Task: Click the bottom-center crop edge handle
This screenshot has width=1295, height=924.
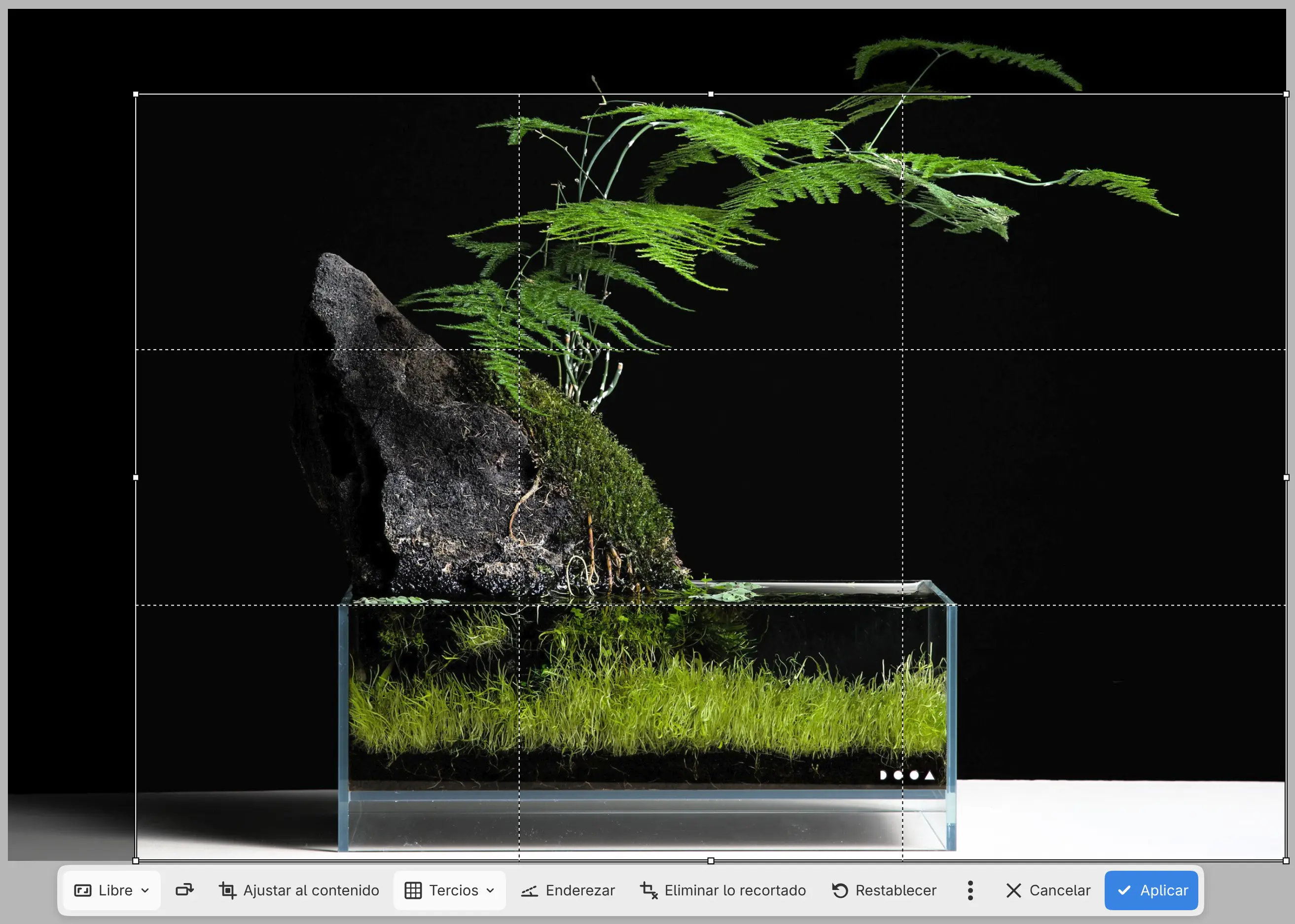Action: pos(711,861)
